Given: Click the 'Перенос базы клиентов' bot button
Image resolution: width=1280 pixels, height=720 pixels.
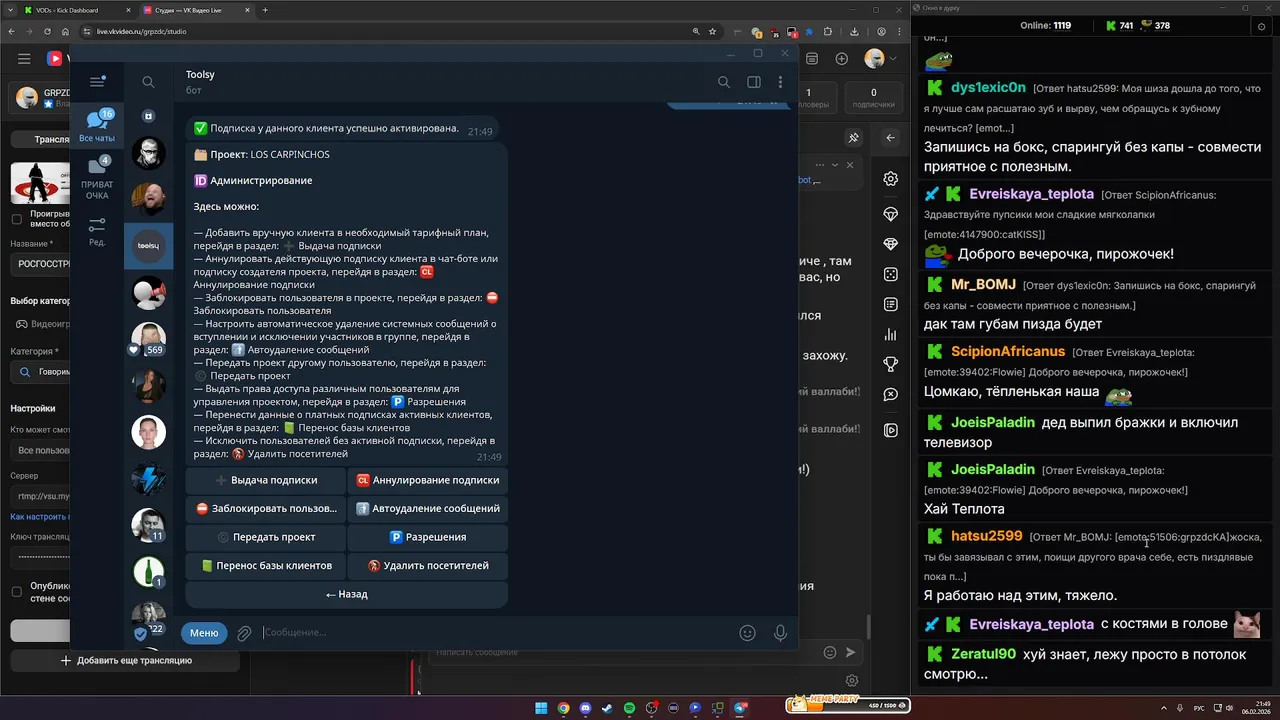Looking at the screenshot, I should click(265, 565).
